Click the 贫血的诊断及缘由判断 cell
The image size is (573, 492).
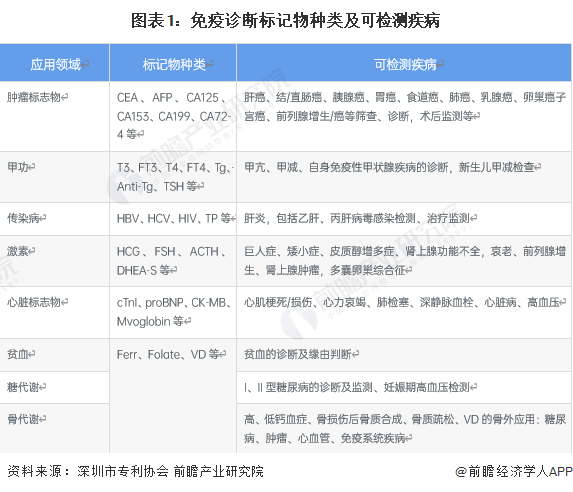pos(404,355)
